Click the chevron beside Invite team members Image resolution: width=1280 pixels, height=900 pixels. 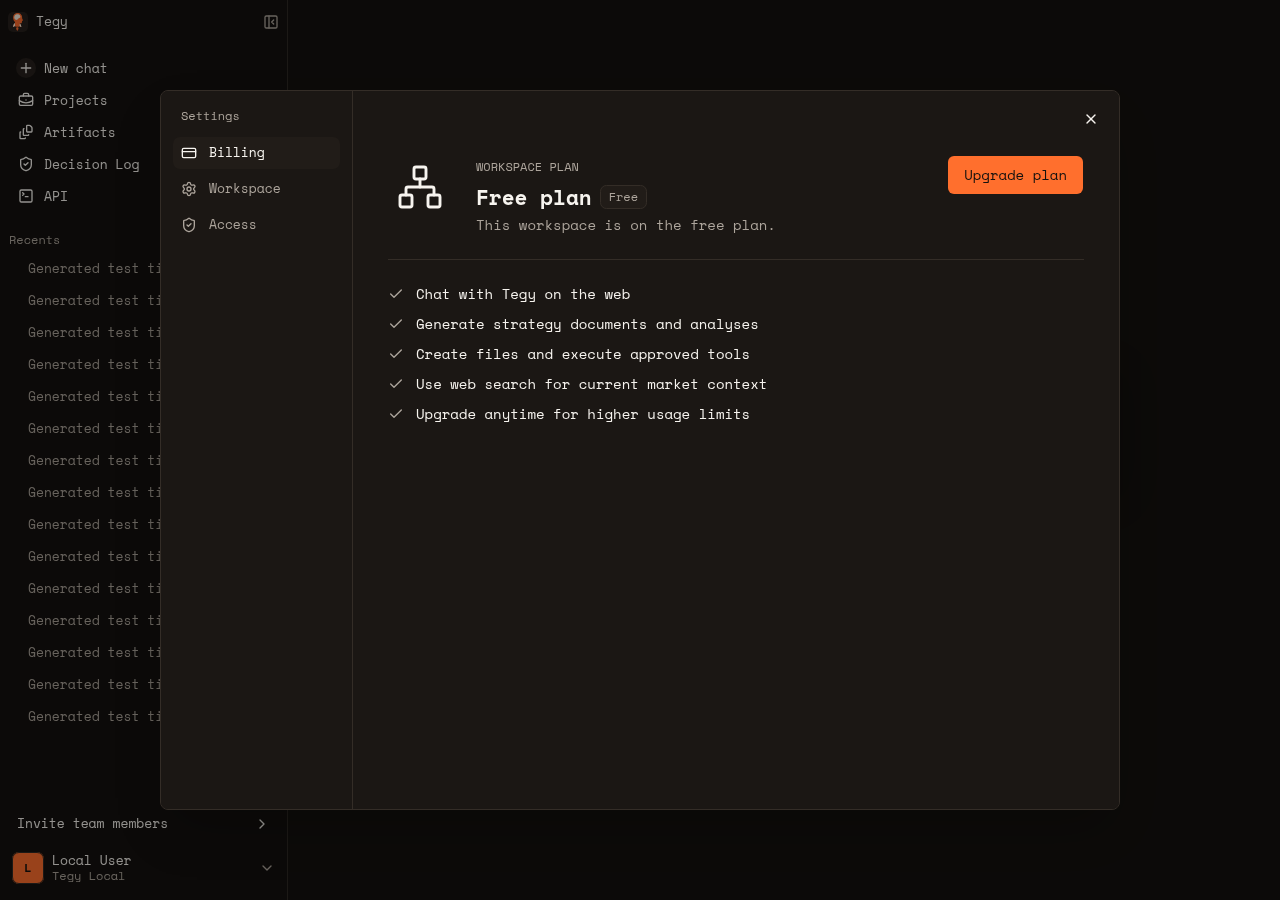(262, 824)
